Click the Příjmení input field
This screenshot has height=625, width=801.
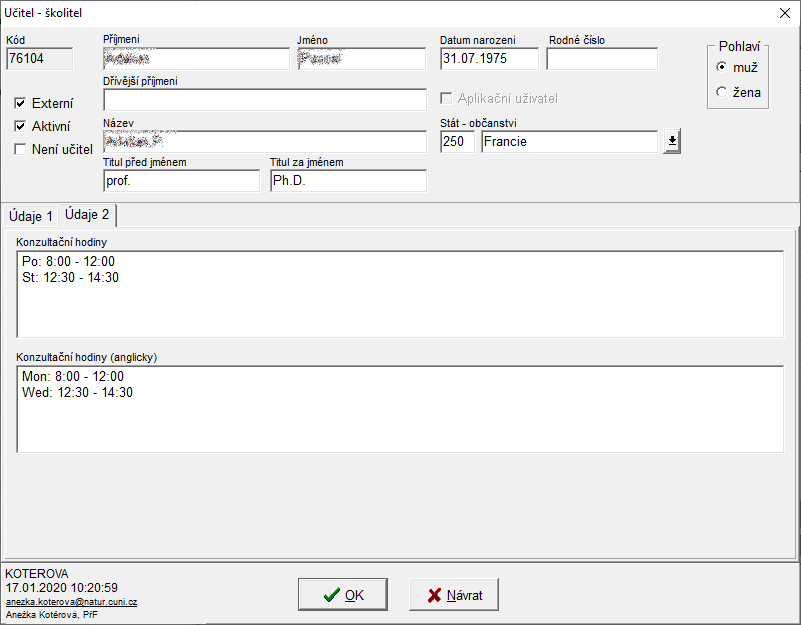pos(196,59)
